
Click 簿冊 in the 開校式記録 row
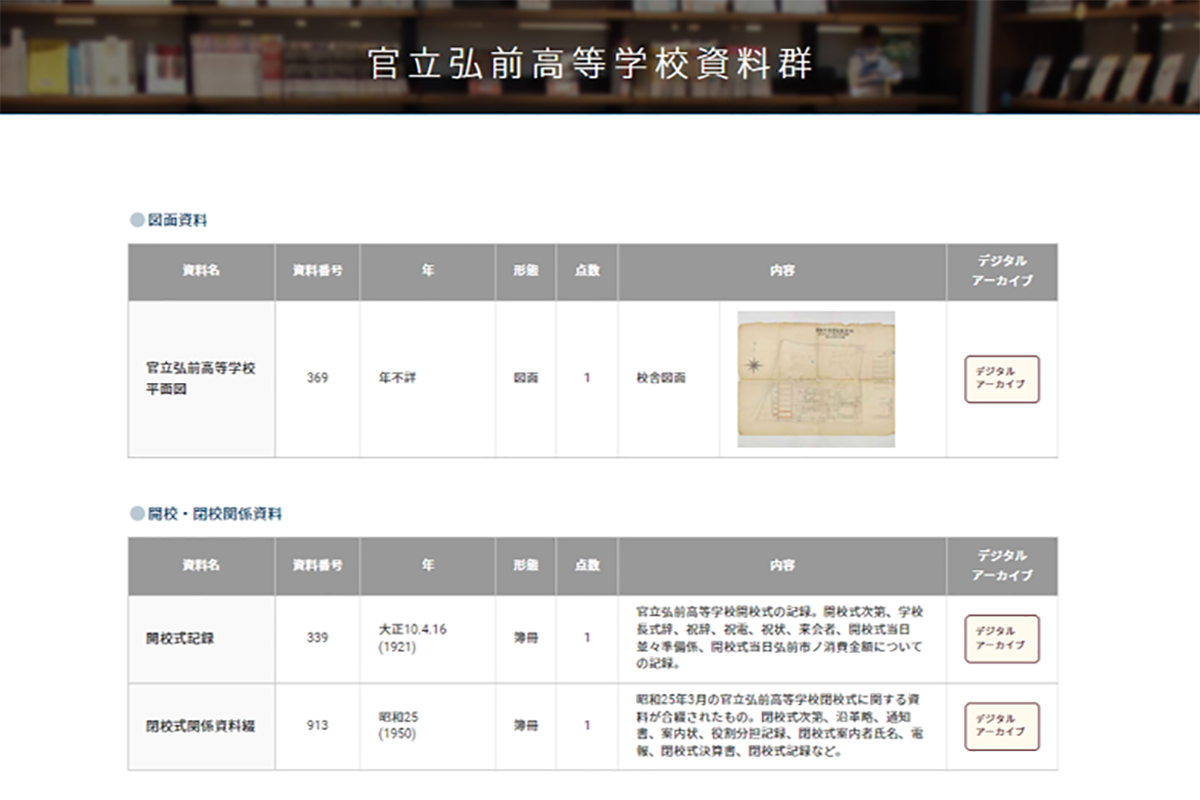tap(526, 639)
